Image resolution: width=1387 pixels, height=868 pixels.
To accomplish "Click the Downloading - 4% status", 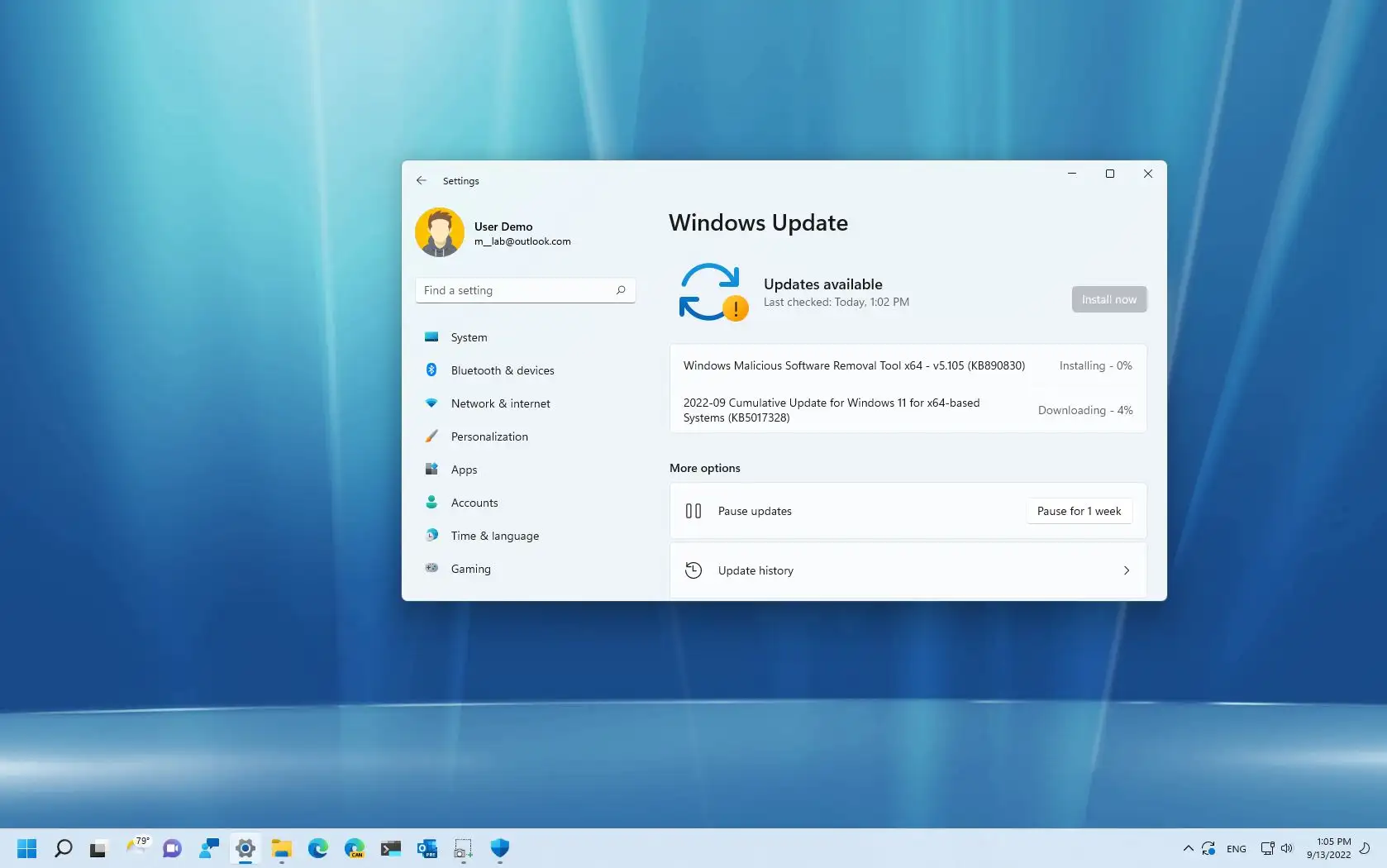I will tap(1085, 410).
